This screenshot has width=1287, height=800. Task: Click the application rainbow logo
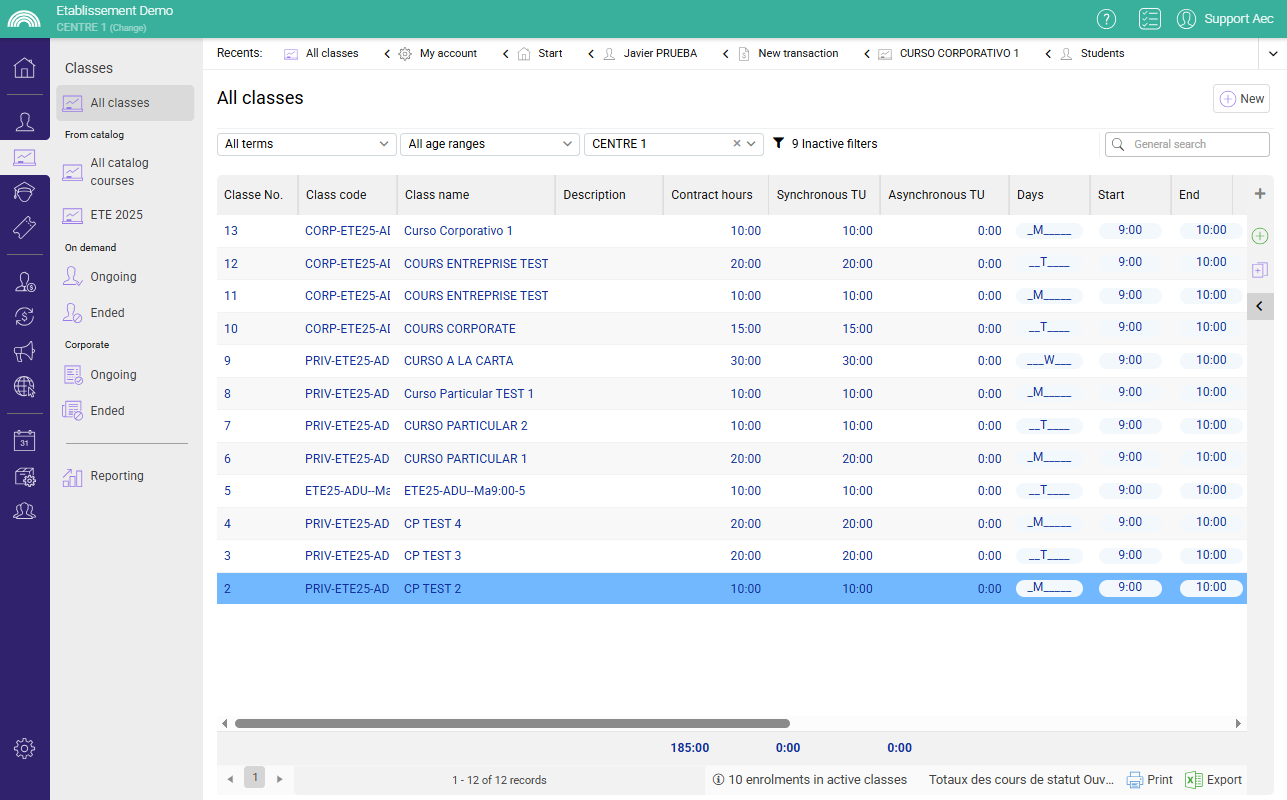24,19
